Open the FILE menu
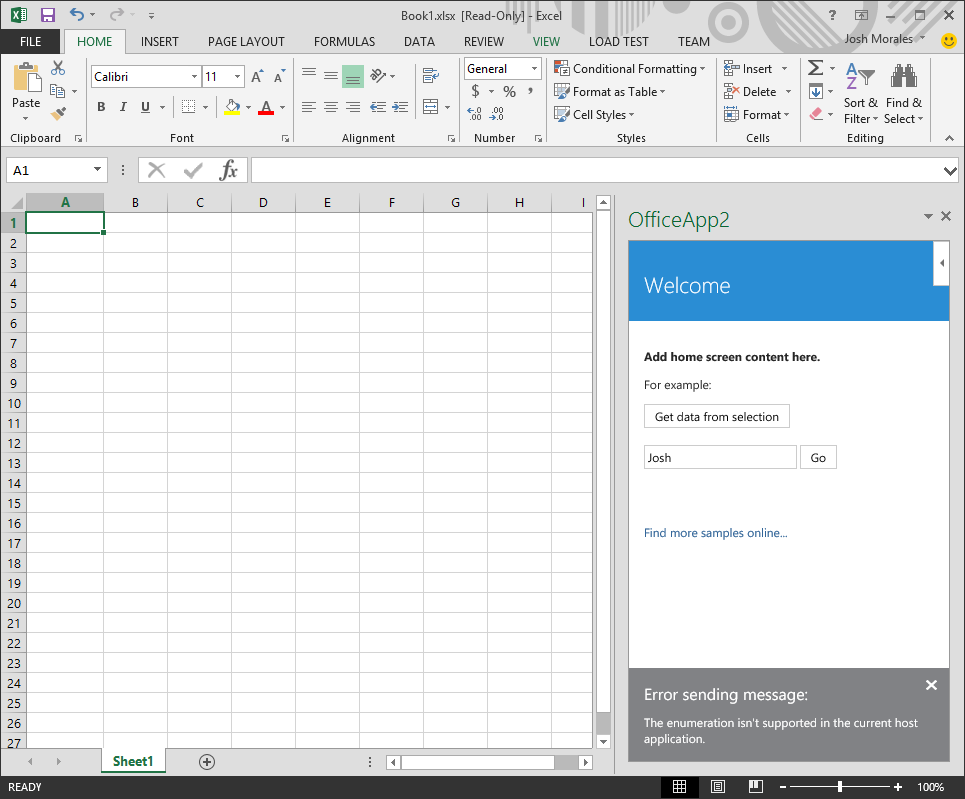The width and height of the screenshot is (965, 799). [30, 41]
